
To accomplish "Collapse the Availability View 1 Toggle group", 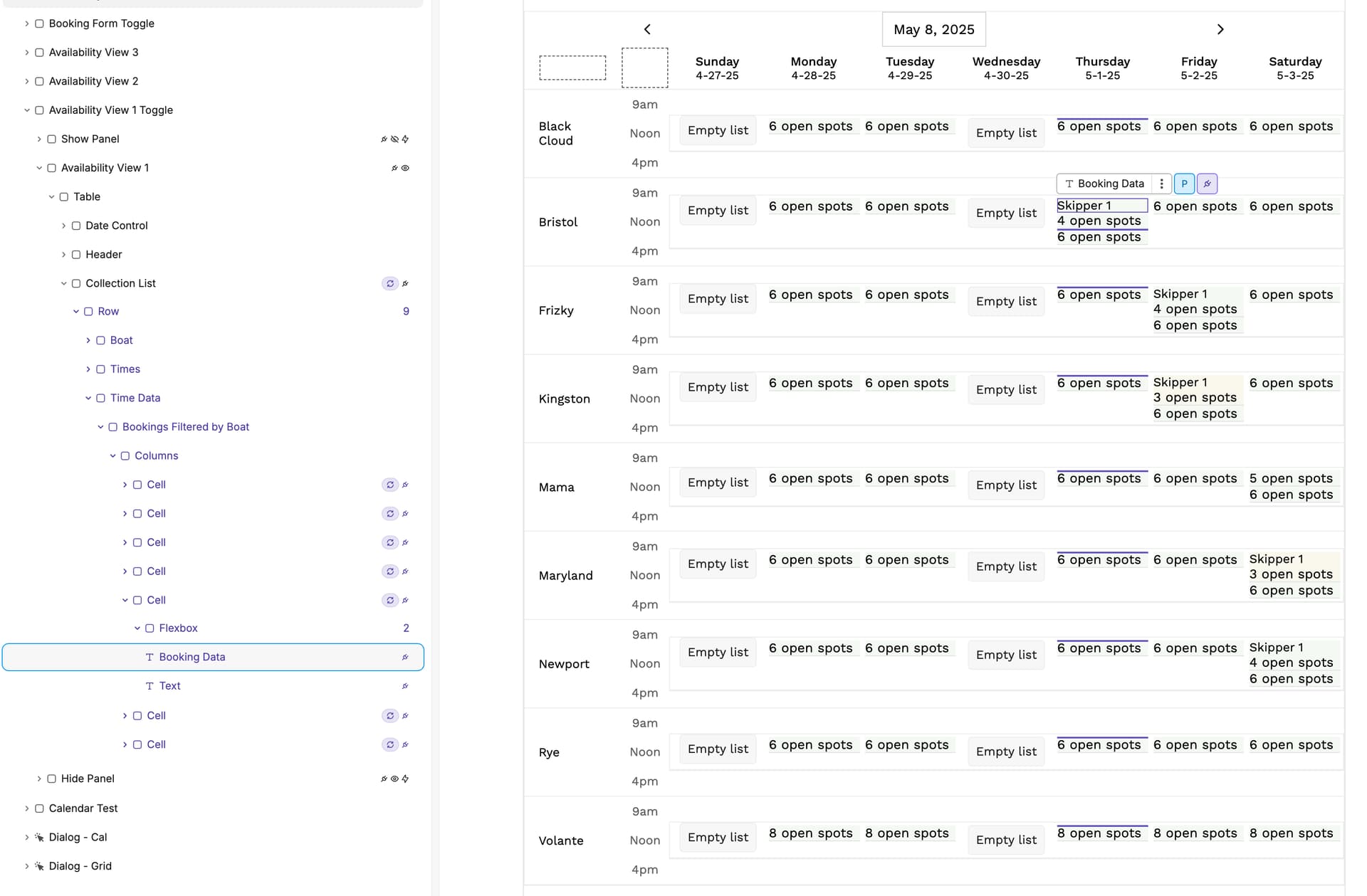I will tap(27, 110).
